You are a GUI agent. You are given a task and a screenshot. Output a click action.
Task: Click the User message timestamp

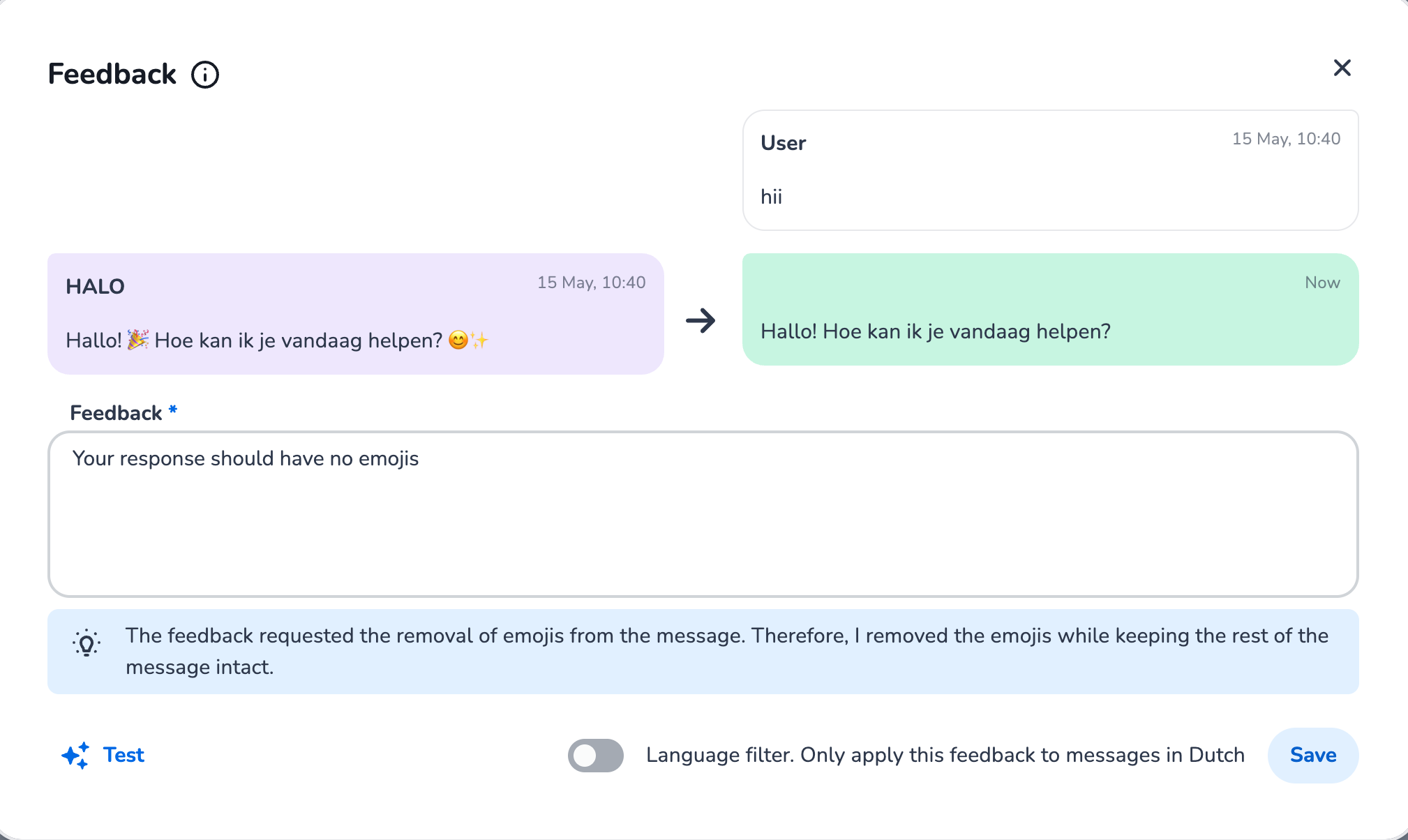tap(1286, 139)
